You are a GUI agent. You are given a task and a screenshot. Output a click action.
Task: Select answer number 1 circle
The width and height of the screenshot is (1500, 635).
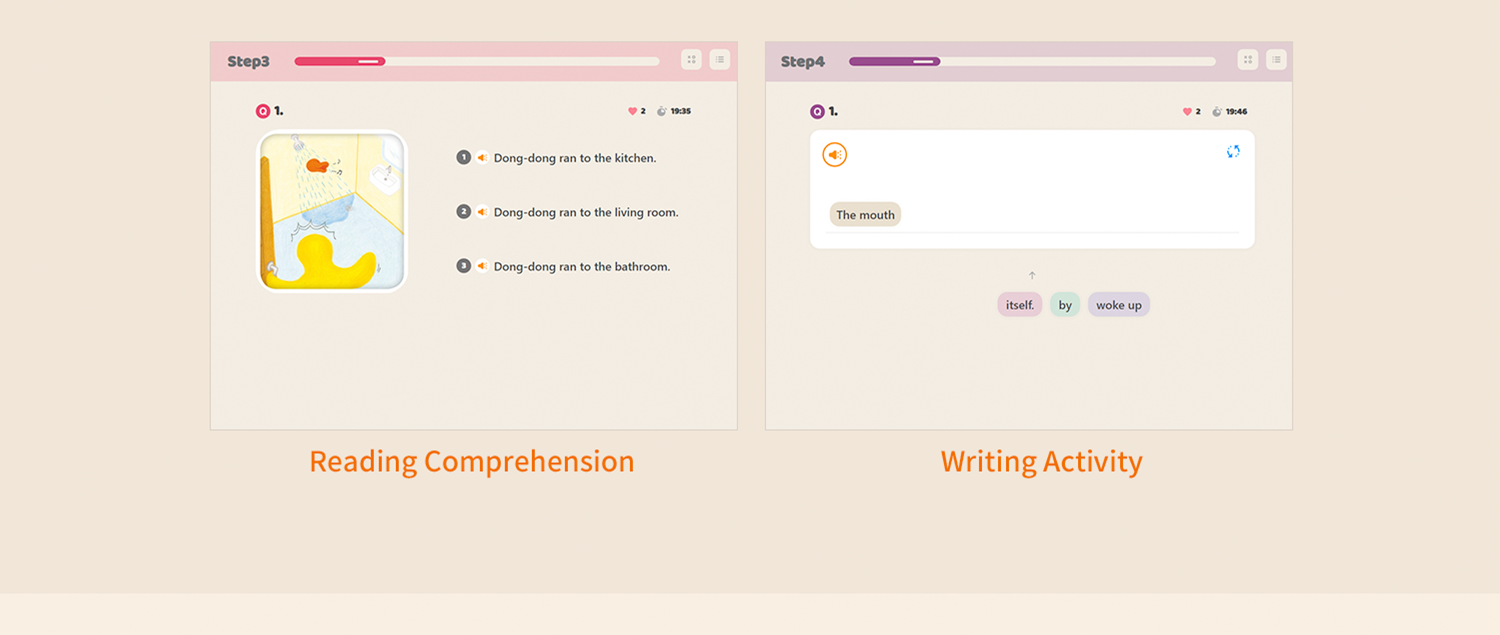pos(463,158)
